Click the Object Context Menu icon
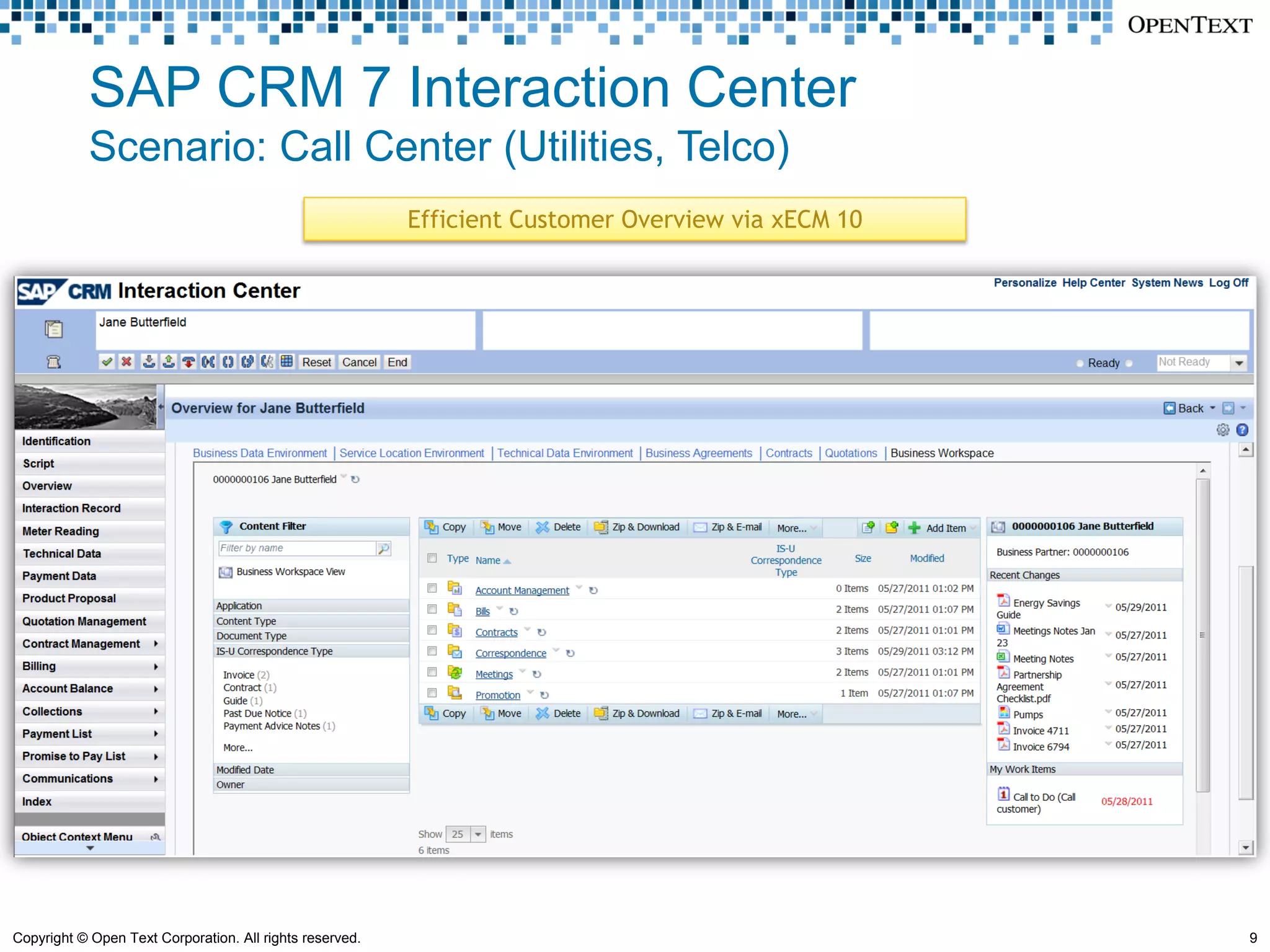The image size is (1270, 952). (156, 837)
